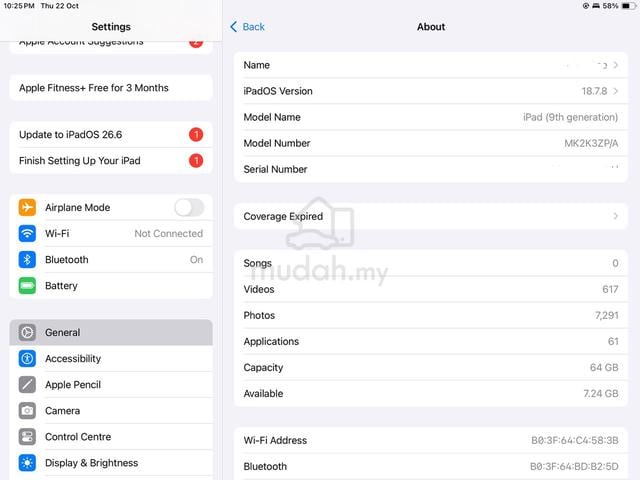The height and width of the screenshot is (480, 640).
Task: Tap red badge on Finish Setting Up
Action: [x=196, y=160]
